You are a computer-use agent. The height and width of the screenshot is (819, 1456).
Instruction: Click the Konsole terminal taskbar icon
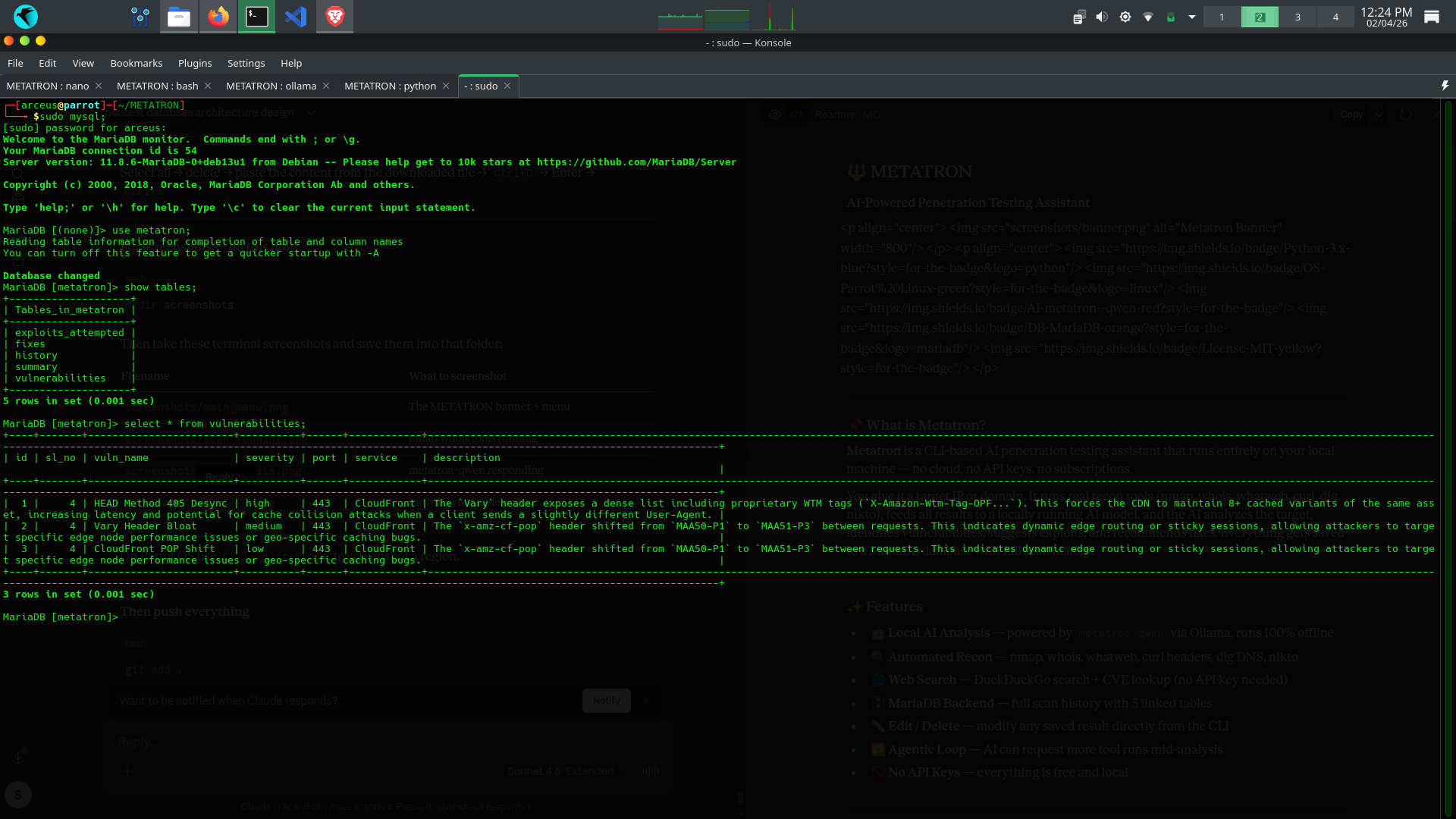click(257, 16)
